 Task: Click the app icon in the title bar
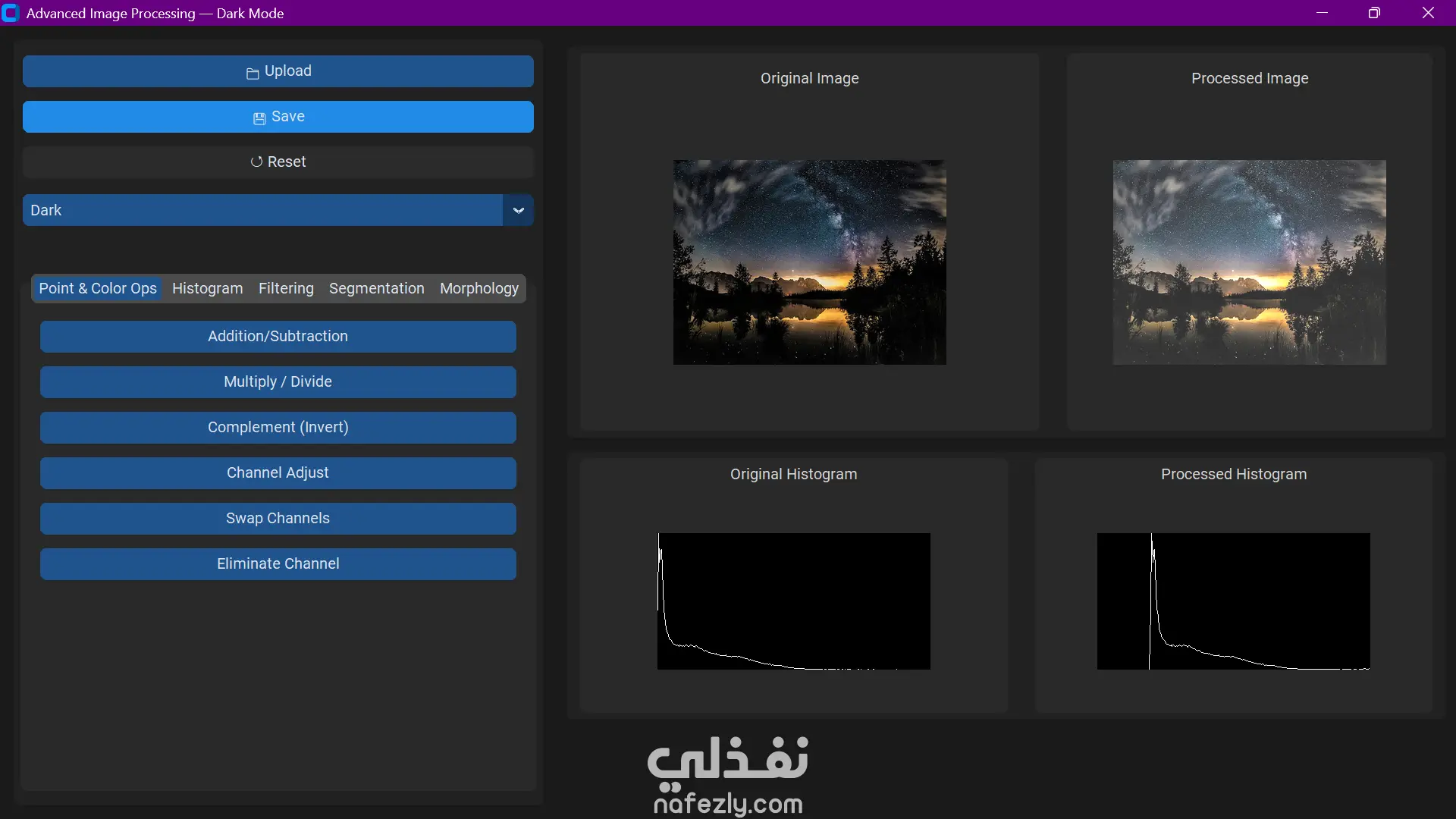(11, 13)
